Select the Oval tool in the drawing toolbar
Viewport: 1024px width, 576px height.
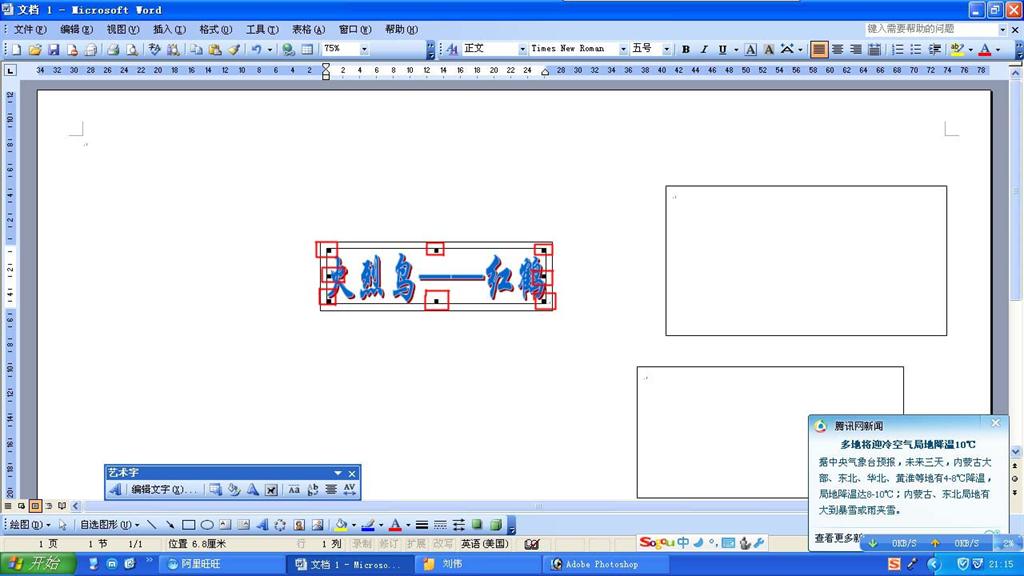[206, 525]
